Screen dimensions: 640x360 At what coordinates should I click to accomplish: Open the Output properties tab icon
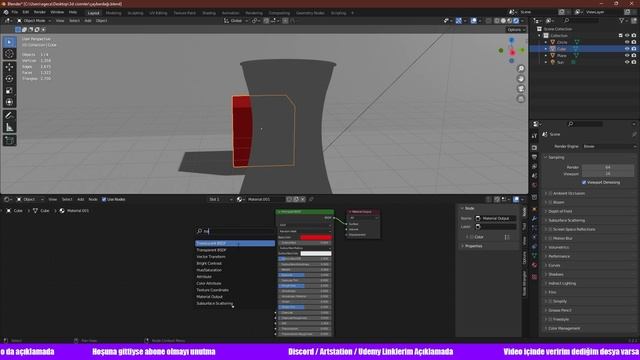pyautogui.click(x=534, y=157)
